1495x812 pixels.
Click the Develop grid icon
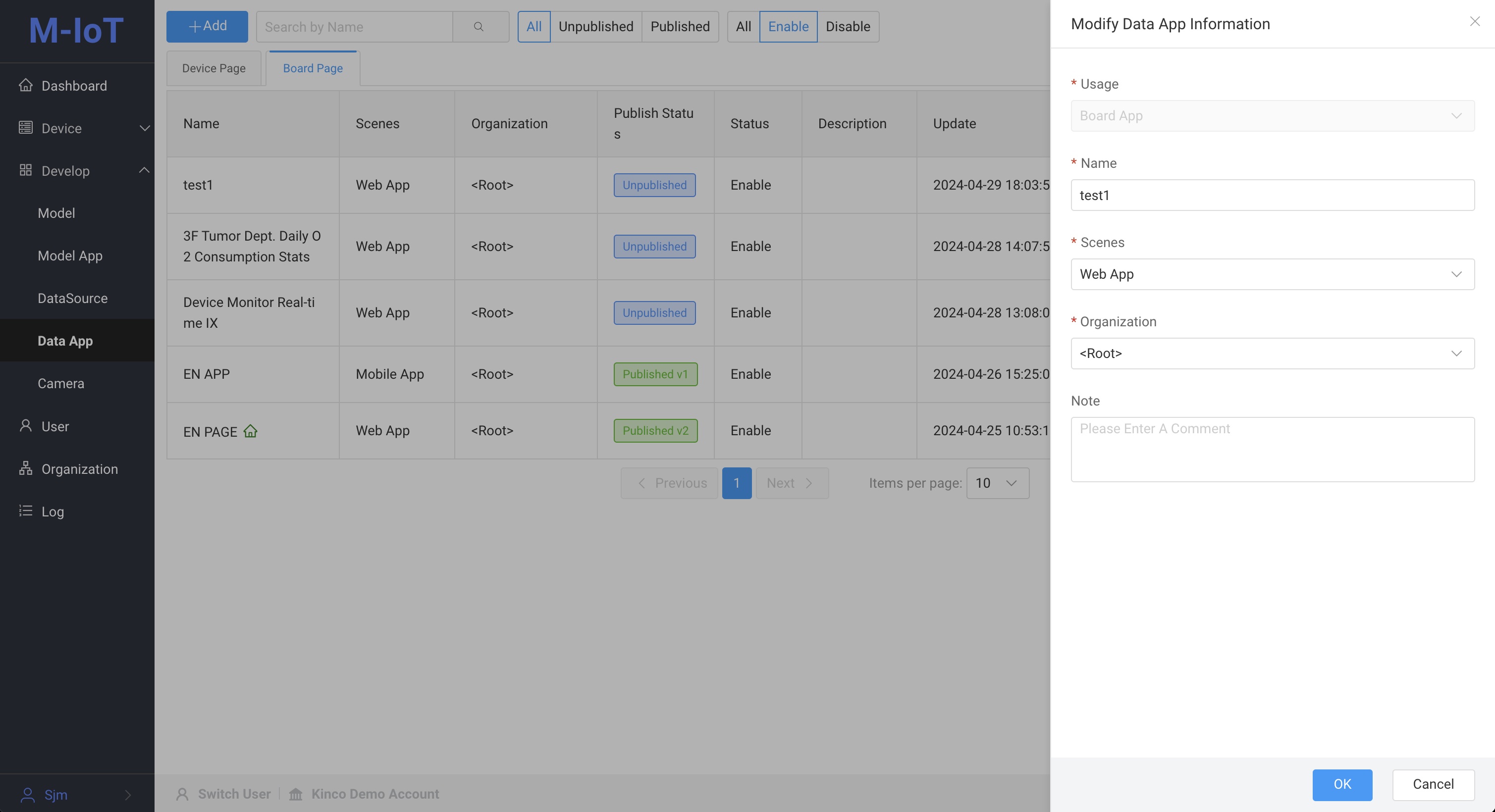[26, 170]
